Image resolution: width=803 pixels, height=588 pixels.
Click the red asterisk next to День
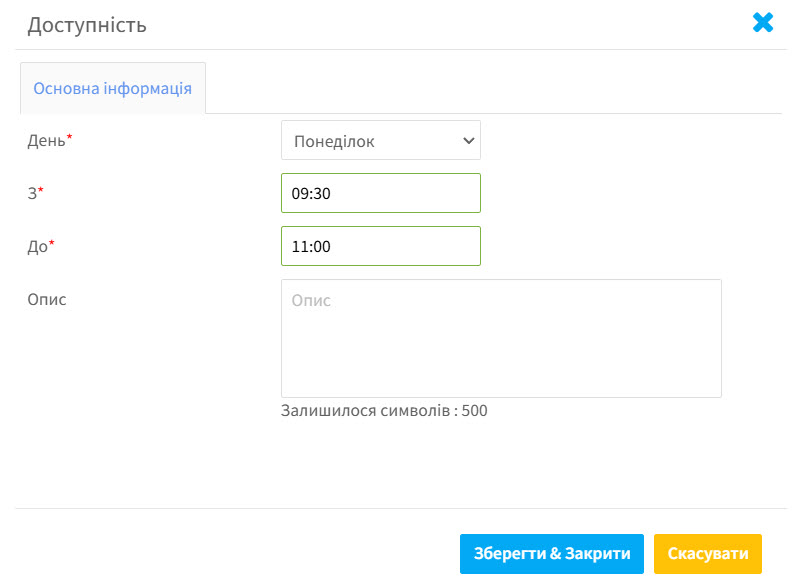(x=70, y=137)
